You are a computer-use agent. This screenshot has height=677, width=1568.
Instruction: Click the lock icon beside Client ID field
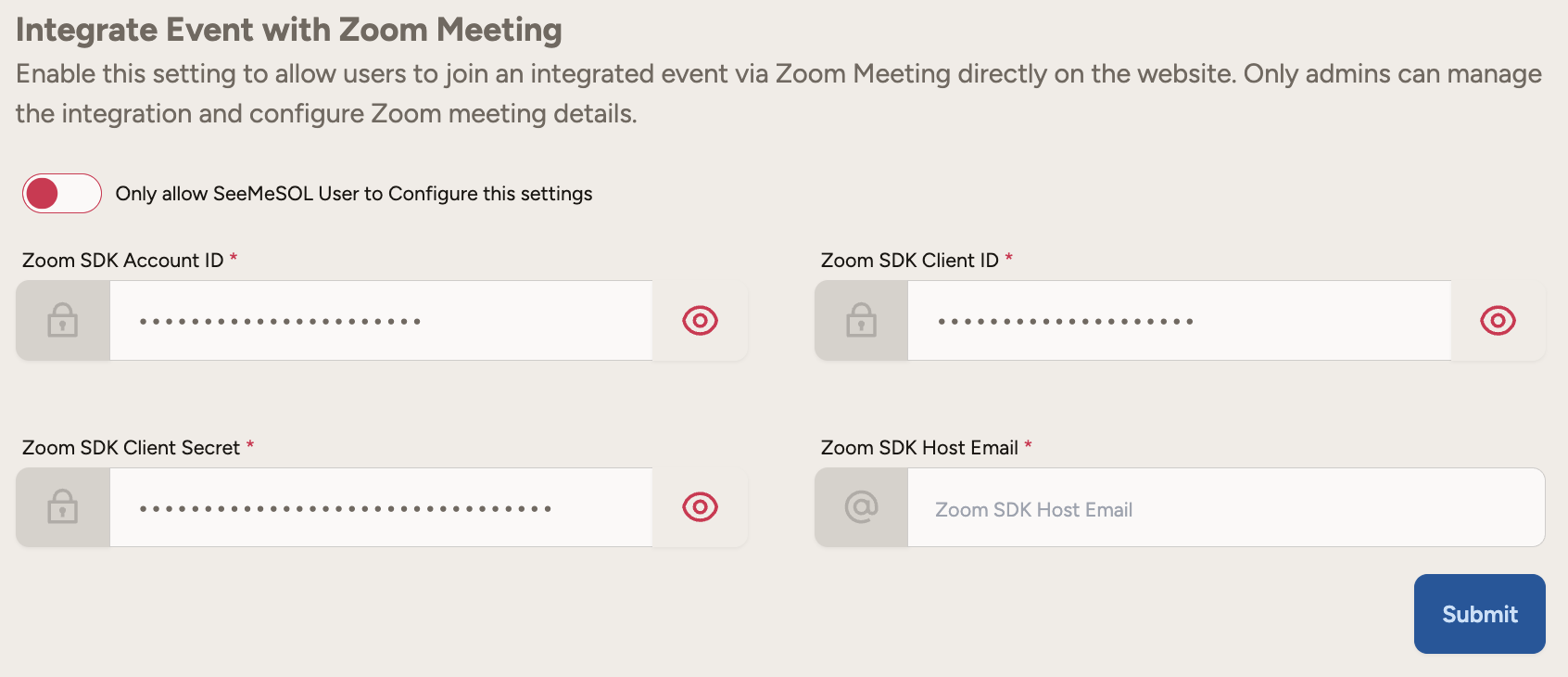tap(861, 321)
